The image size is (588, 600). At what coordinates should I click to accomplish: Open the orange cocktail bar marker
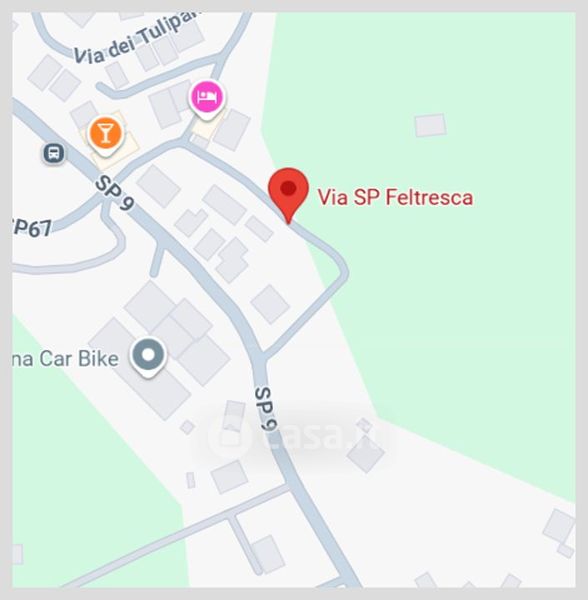[x=106, y=136]
